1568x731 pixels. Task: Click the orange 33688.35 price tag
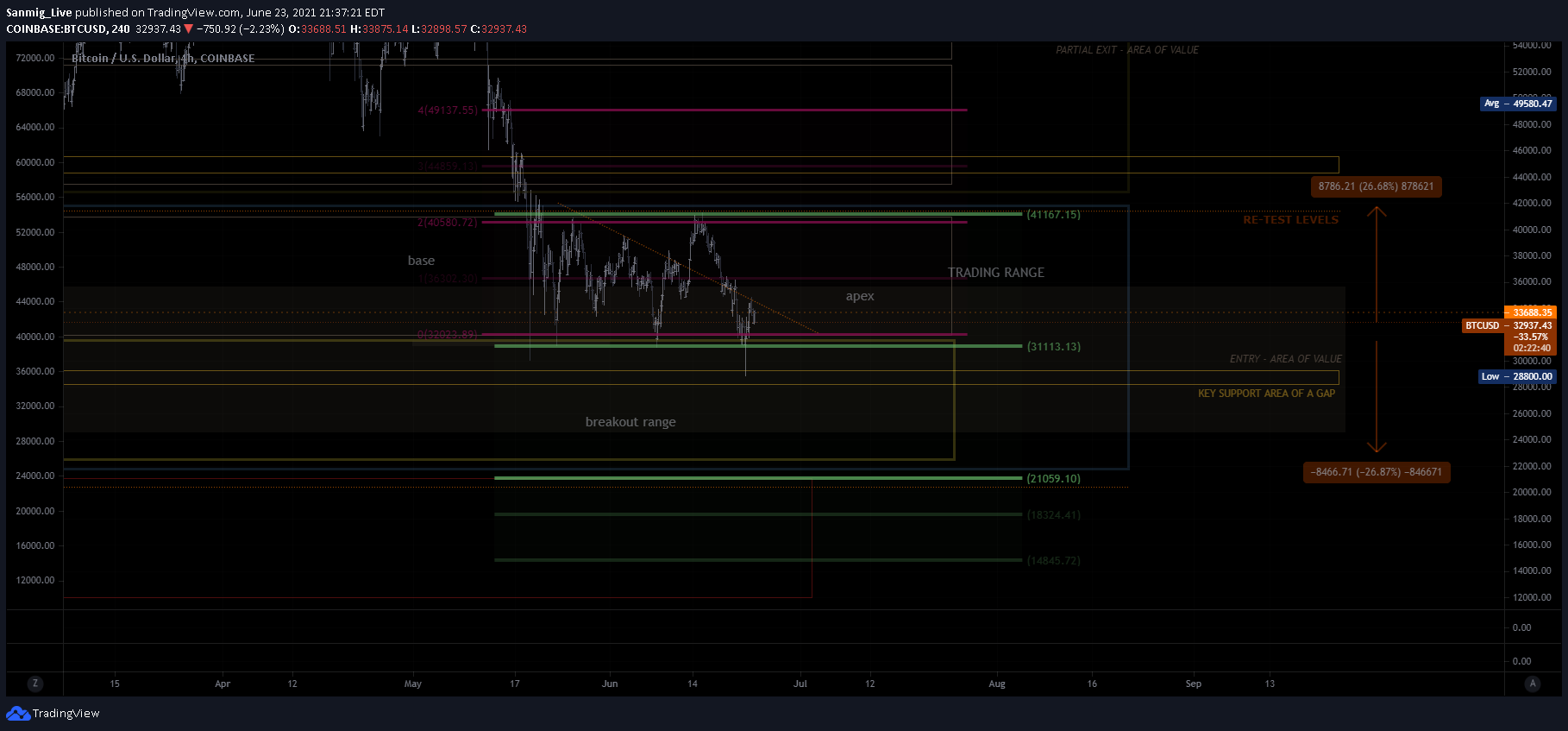[1530, 312]
